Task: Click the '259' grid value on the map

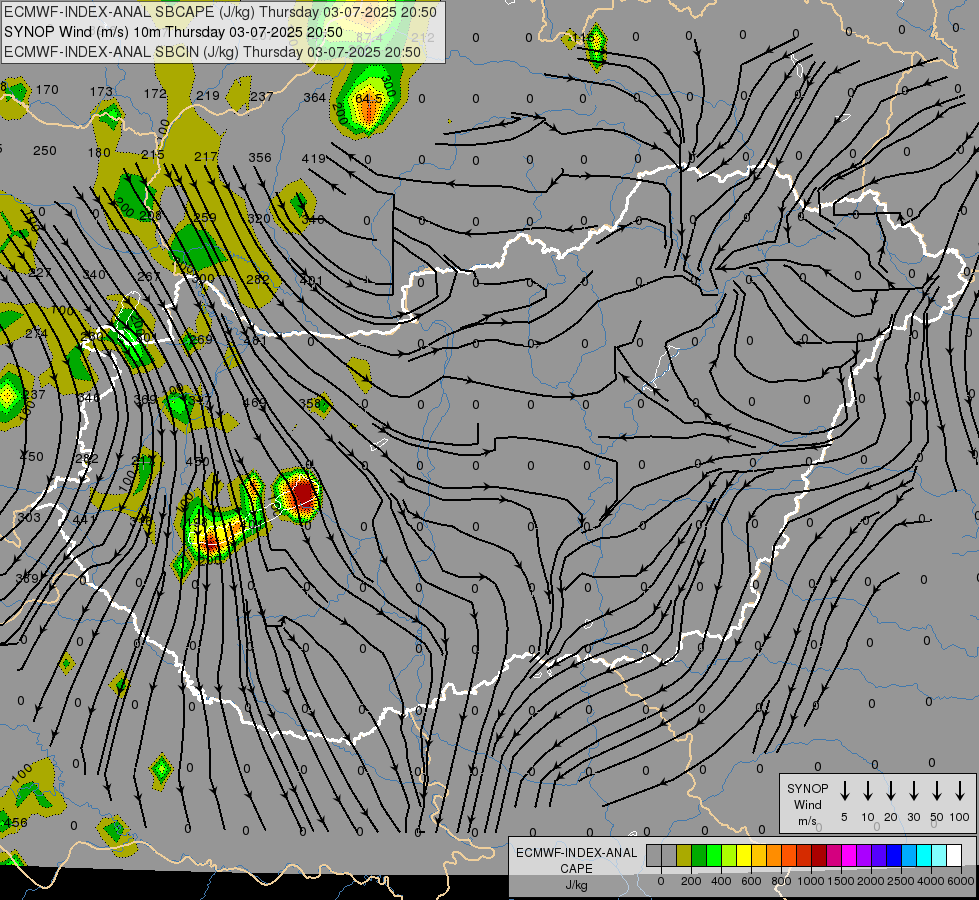Action: 205,217
